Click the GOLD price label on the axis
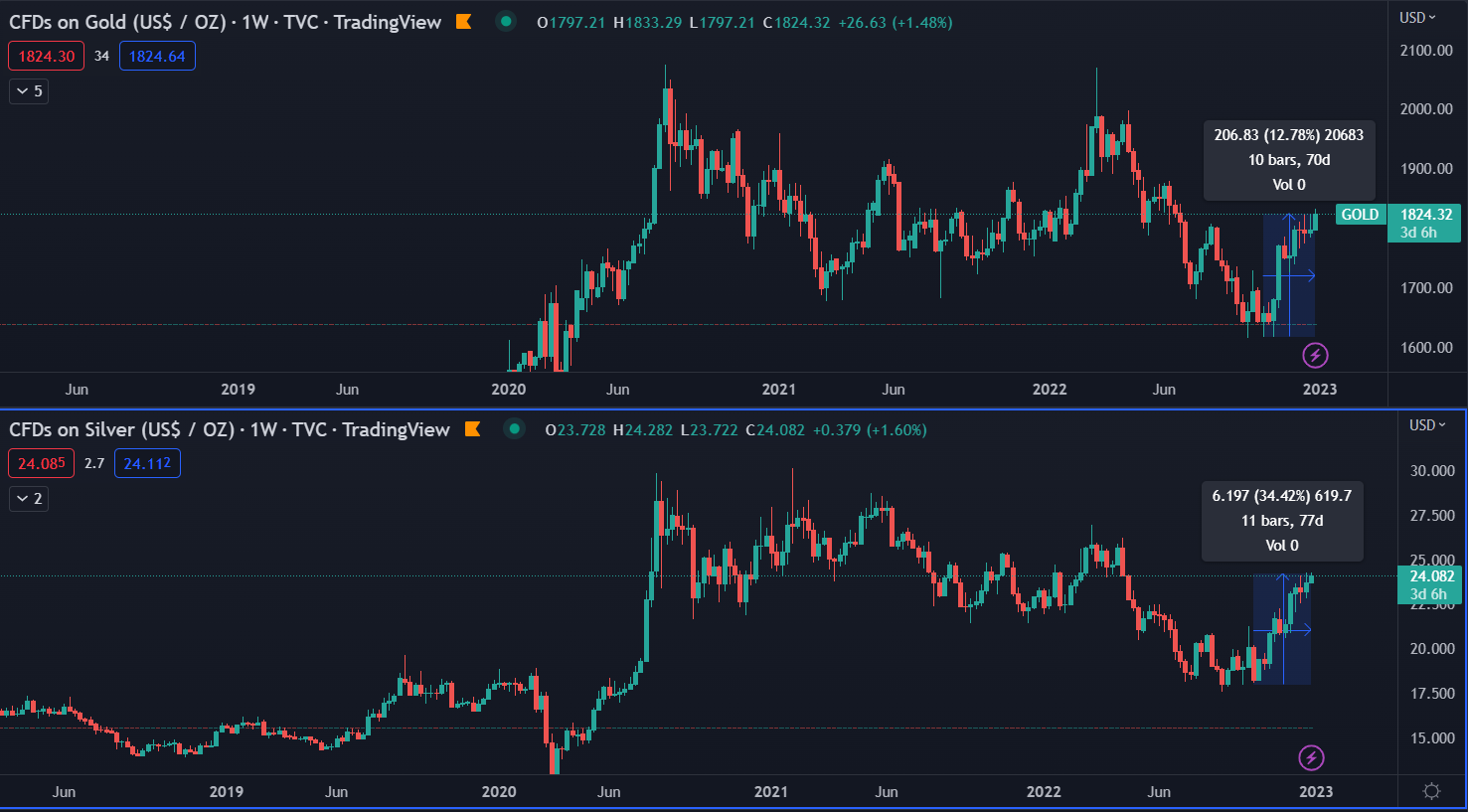1468x812 pixels. [x=1361, y=215]
